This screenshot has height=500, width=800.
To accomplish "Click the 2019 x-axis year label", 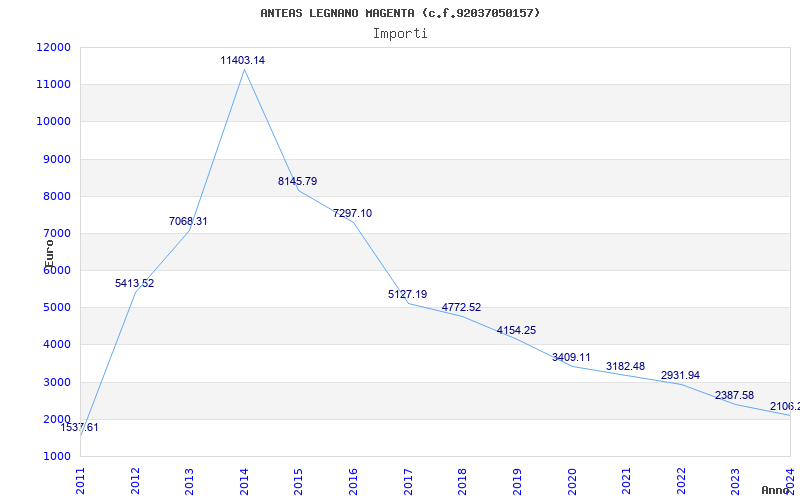I will pos(517,481).
